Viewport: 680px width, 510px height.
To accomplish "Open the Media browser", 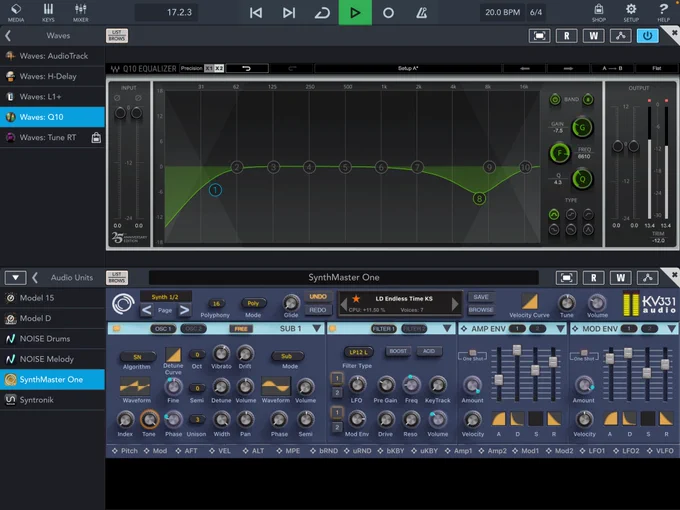I will pyautogui.click(x=16, y=12).
